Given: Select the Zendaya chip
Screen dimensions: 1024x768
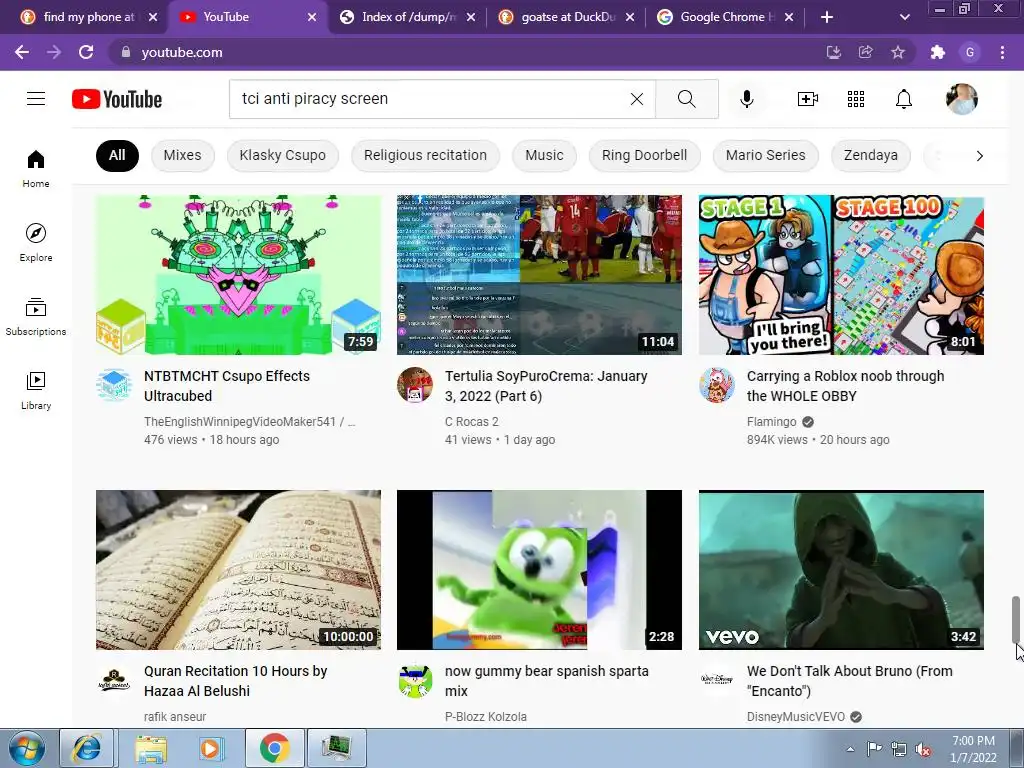Looking at the screenshot, I should click(871, 155).
